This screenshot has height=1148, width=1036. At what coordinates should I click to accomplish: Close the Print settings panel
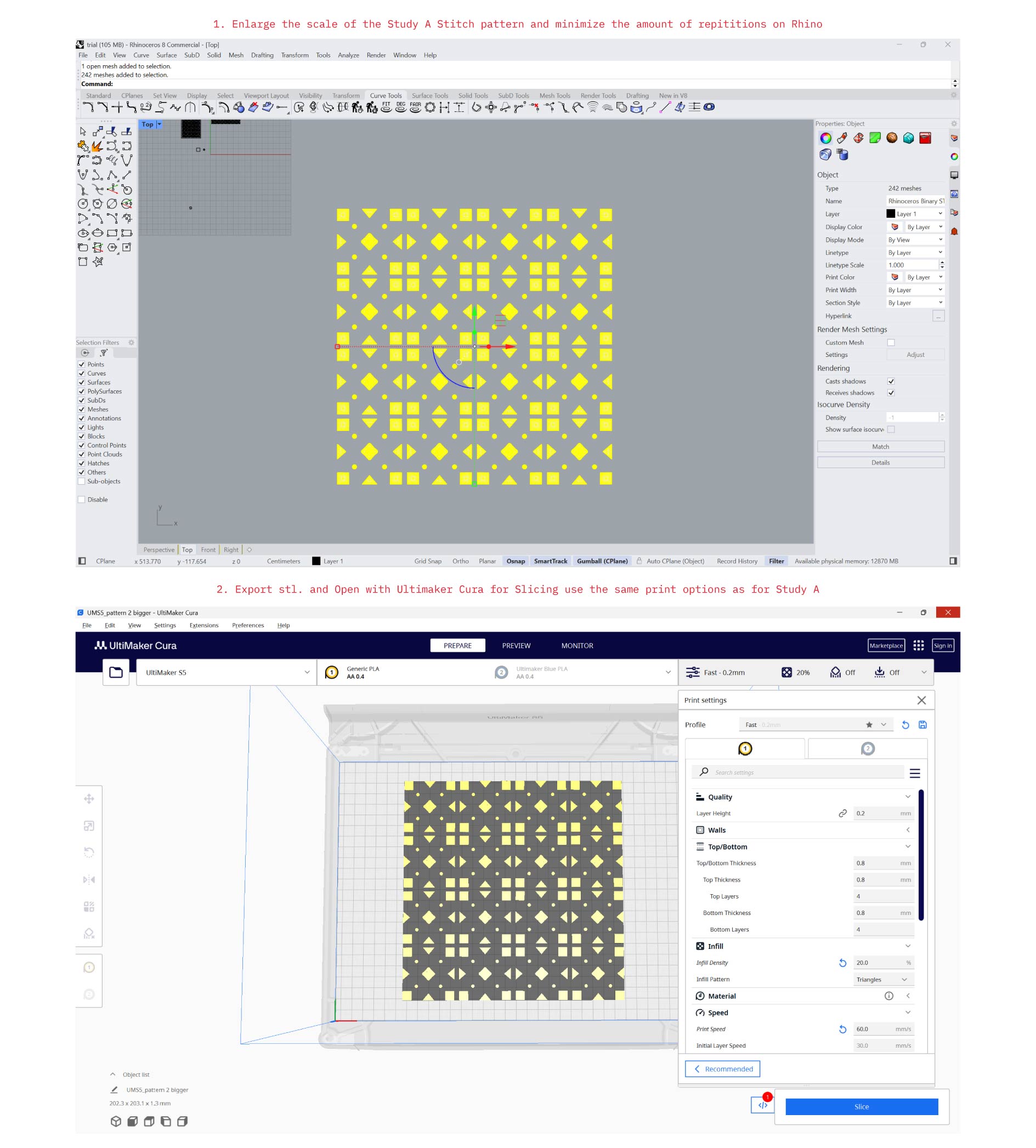pyautogui.click(x=921, y=700)
